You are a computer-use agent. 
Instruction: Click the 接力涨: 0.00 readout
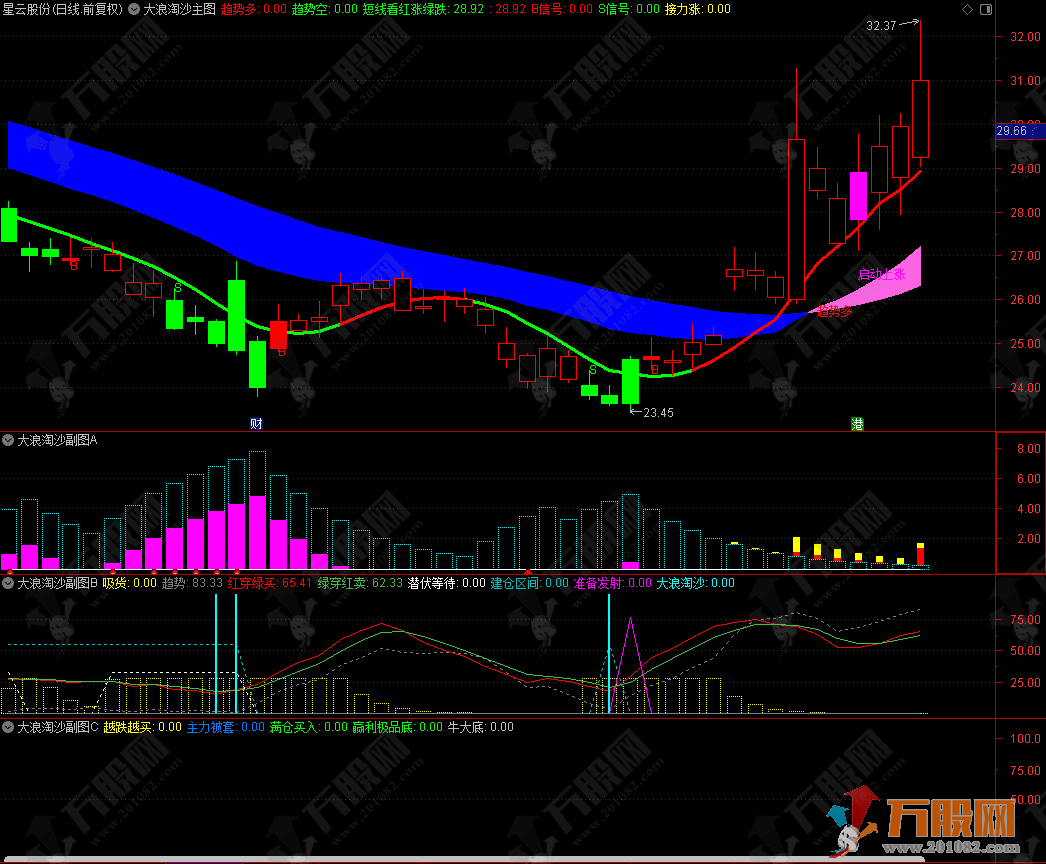point(698,9)
